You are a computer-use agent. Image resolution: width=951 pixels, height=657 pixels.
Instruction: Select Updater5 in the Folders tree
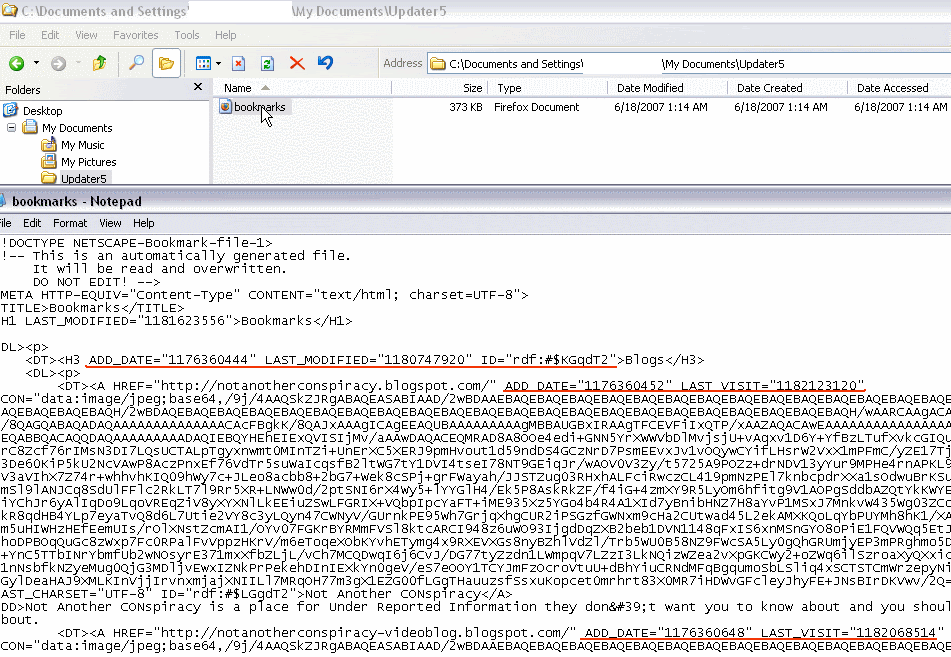tap(84, 179)
